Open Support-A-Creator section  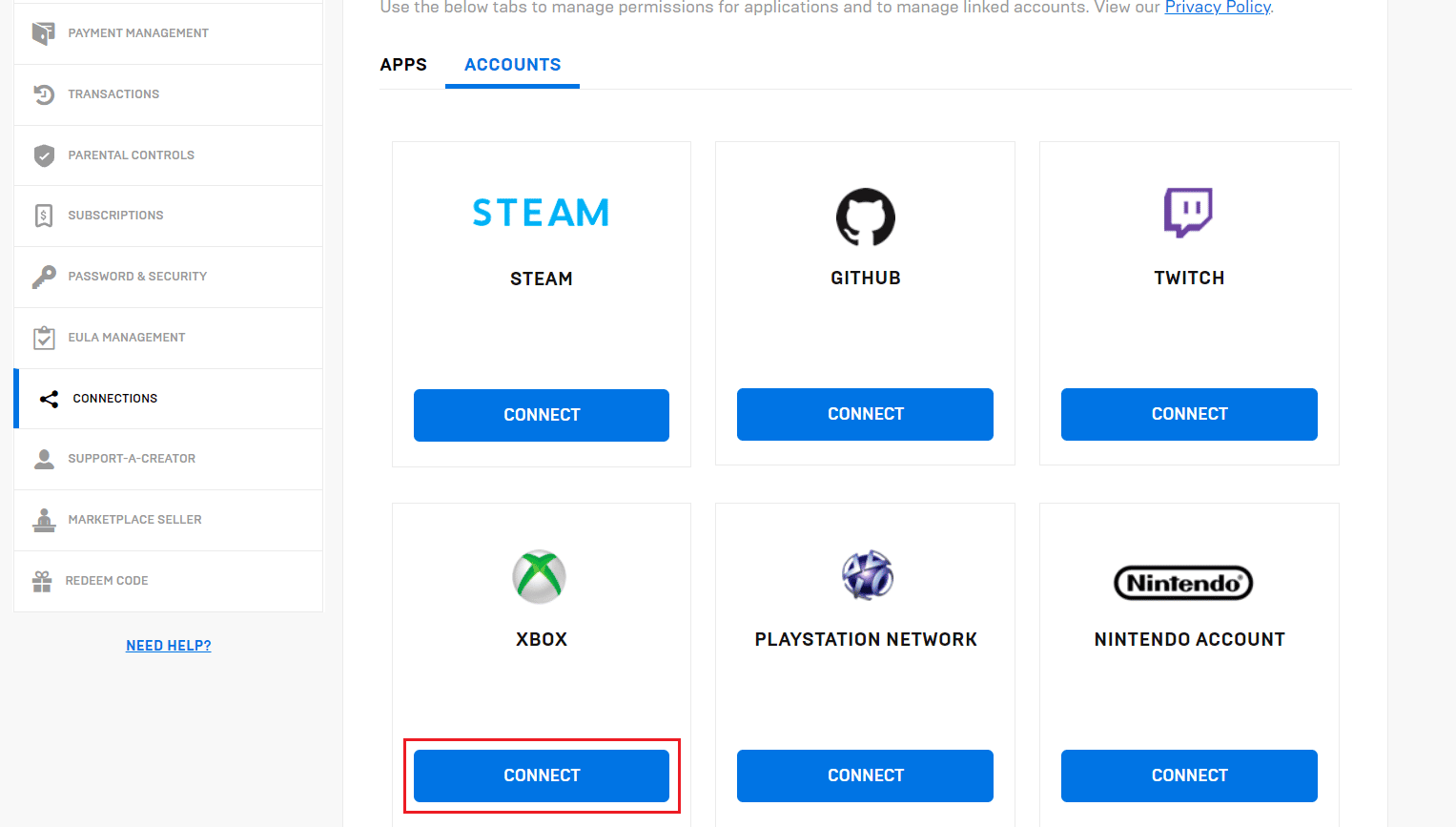(168, 459)
